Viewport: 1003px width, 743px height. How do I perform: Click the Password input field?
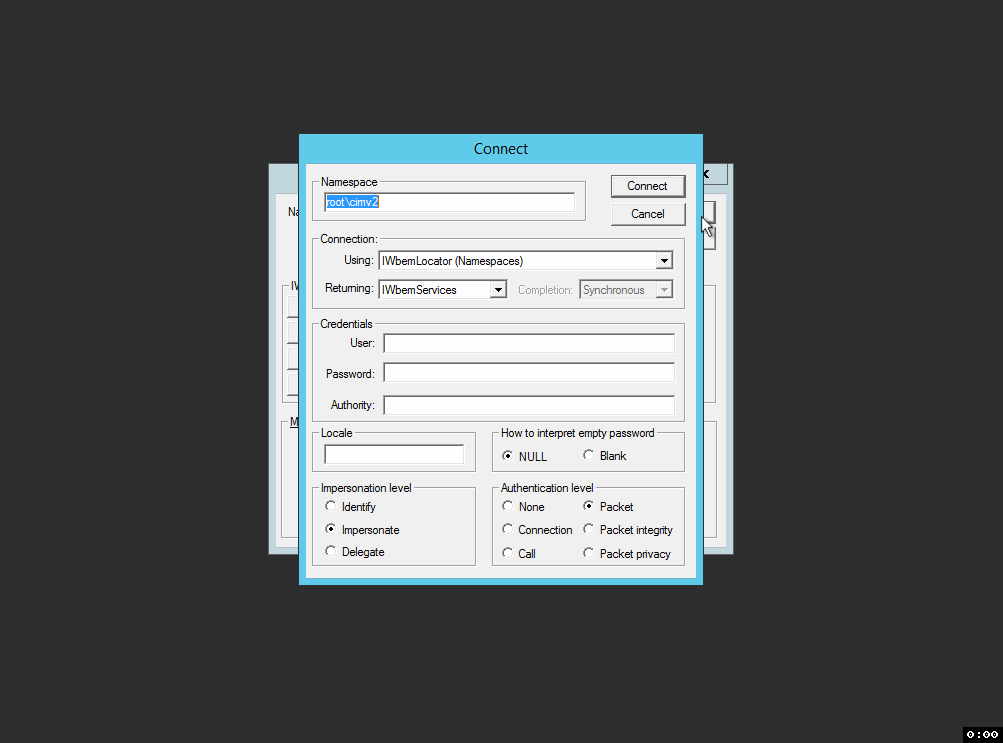pos(528,373)
